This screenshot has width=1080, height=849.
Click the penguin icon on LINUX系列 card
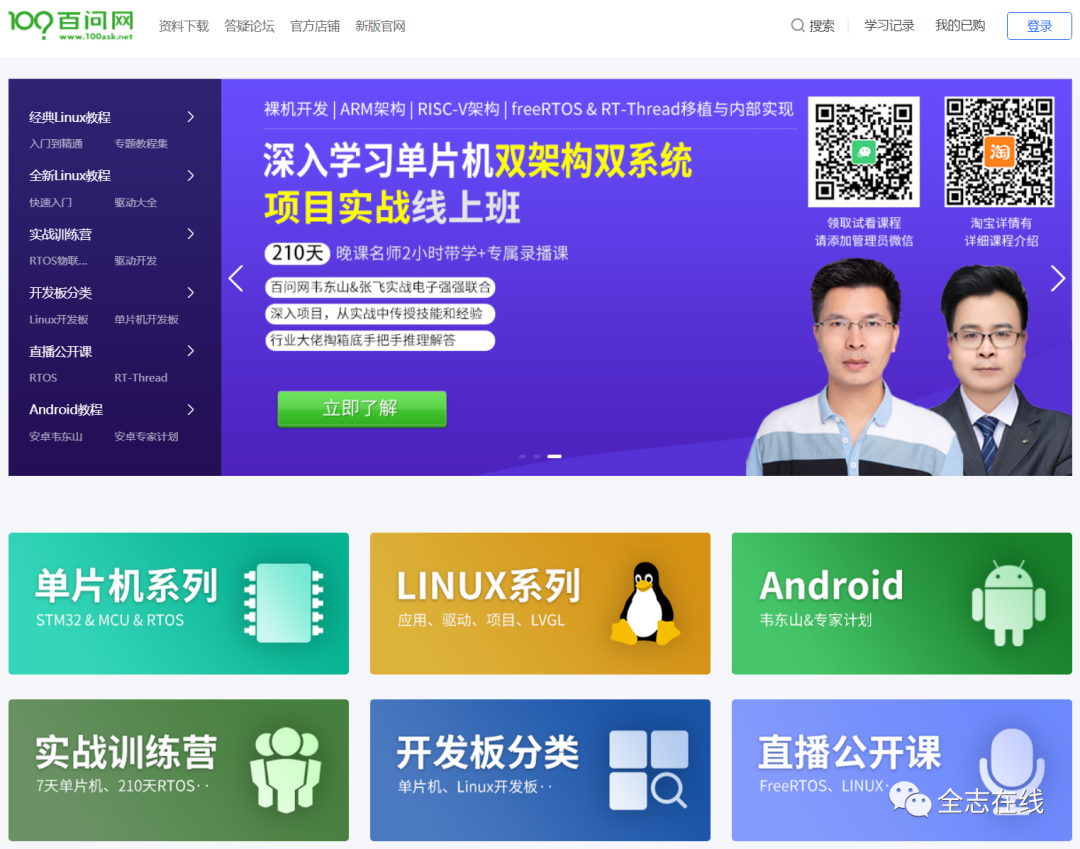point(645,603)
